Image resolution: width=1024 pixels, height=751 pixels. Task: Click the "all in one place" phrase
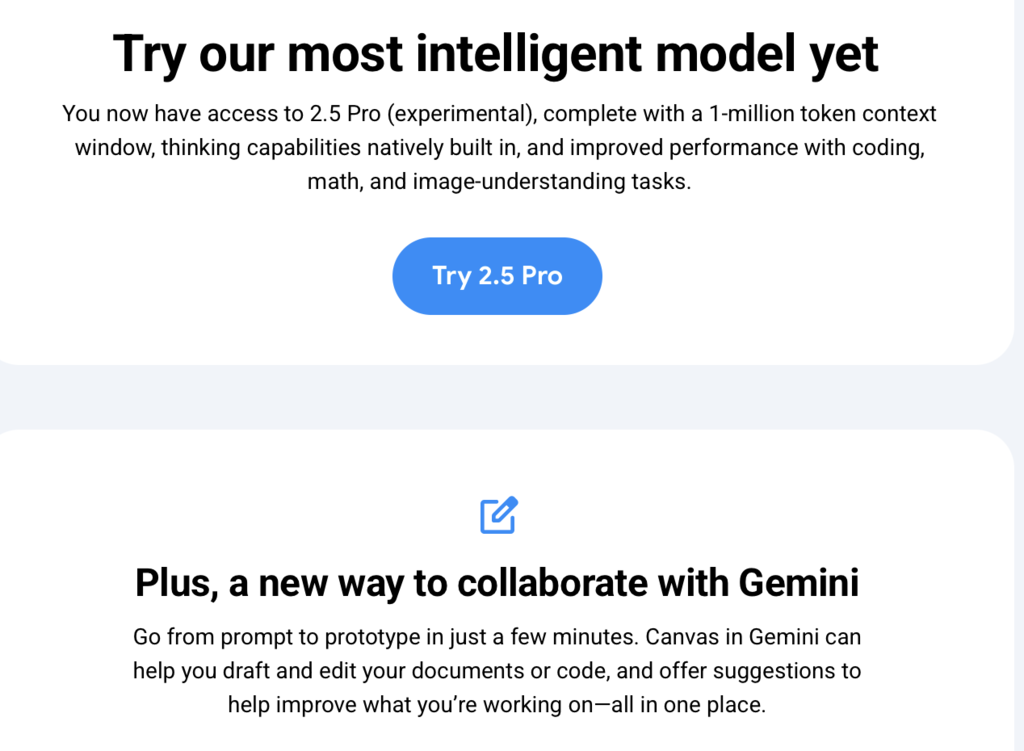pos(688,705)
